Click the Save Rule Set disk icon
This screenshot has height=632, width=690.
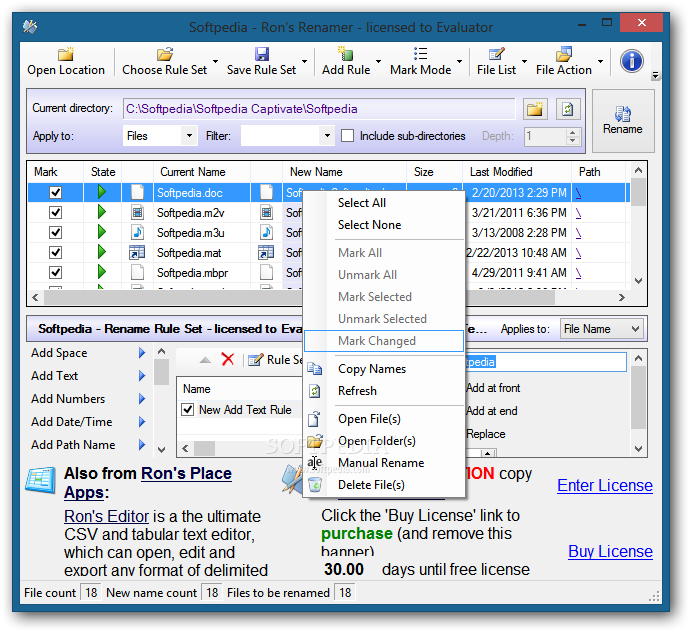[262, 54]
